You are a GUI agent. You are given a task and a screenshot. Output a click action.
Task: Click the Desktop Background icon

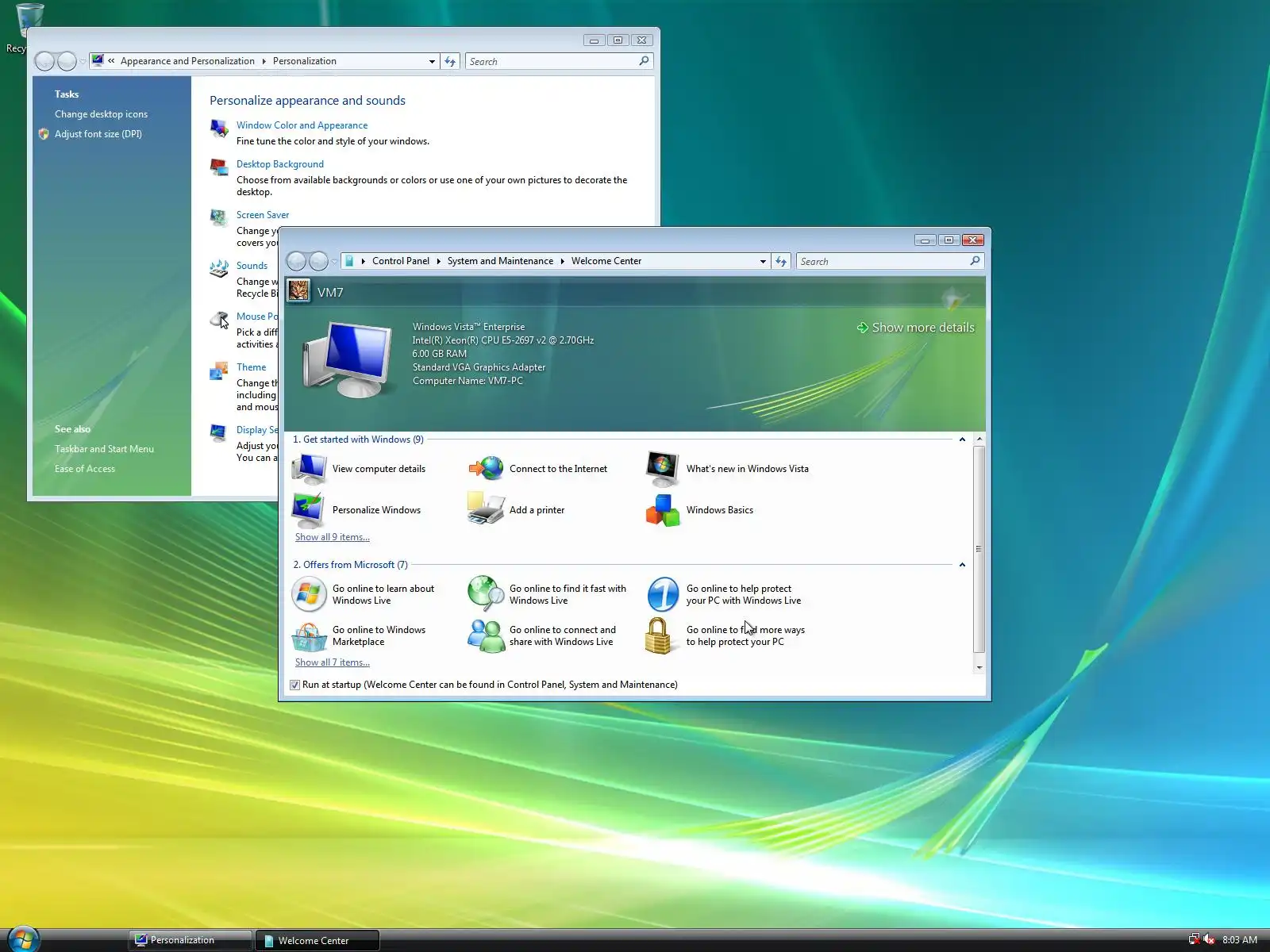pos(219,167)
